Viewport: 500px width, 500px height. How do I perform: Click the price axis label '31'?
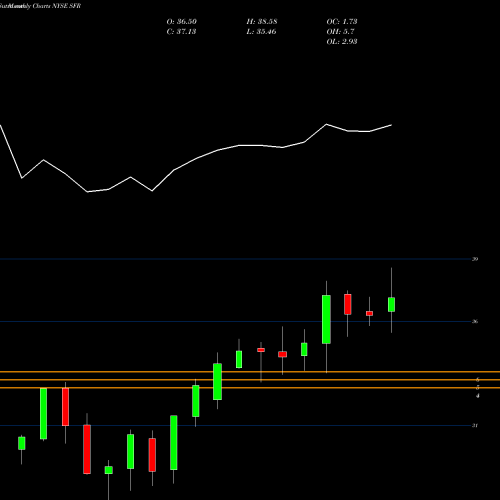pyautogui.click(x=475, y=425)
